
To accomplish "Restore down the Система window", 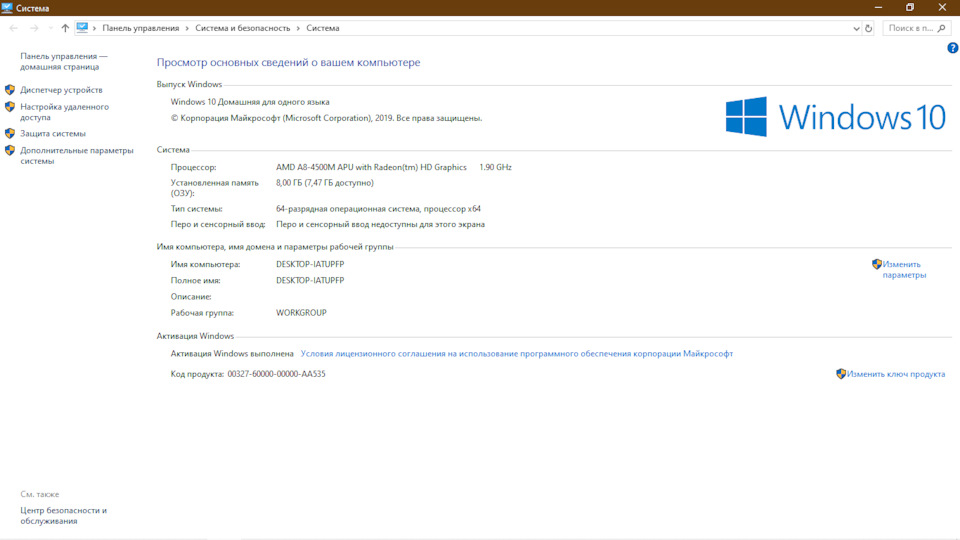I will [x=910, y=7].
